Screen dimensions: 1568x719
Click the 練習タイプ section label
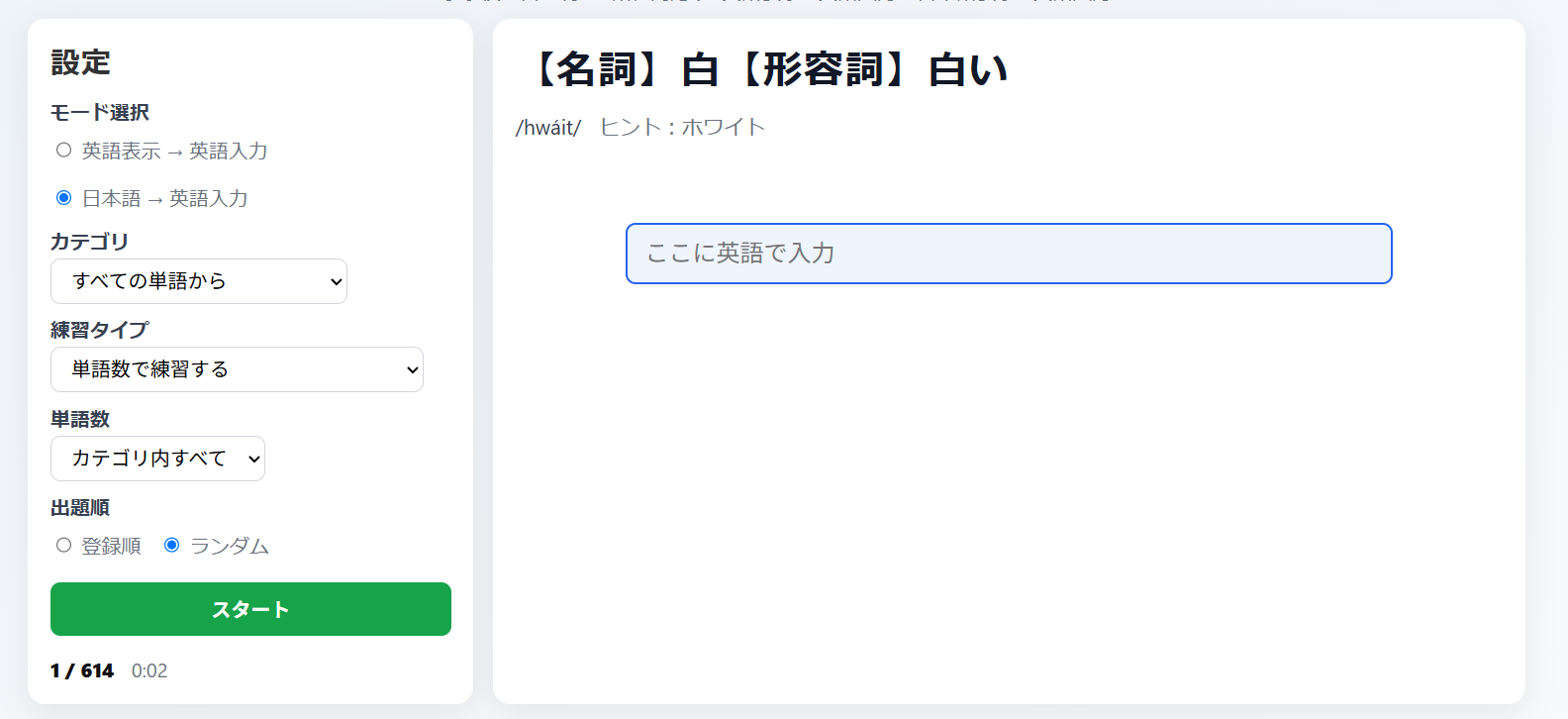click(x=100, y=330)
